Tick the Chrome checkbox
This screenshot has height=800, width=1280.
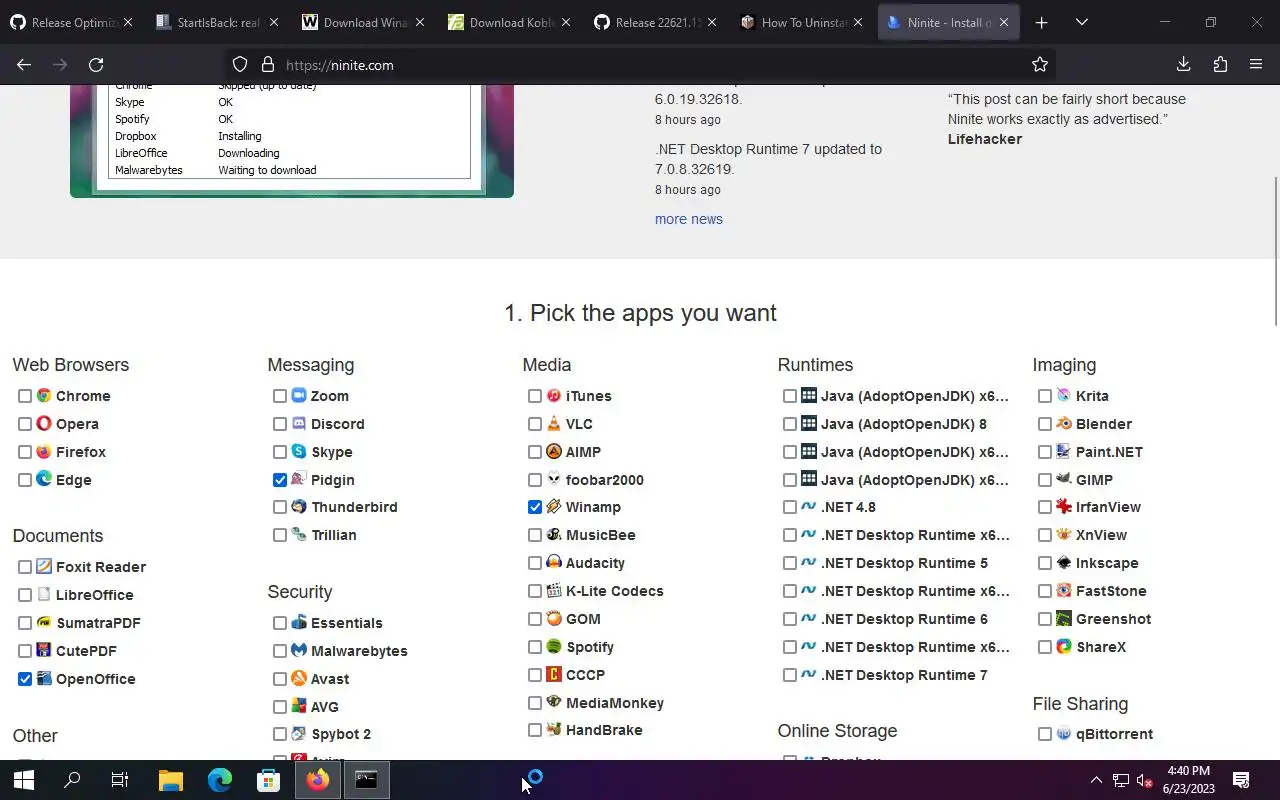click(x=25, y=396)
